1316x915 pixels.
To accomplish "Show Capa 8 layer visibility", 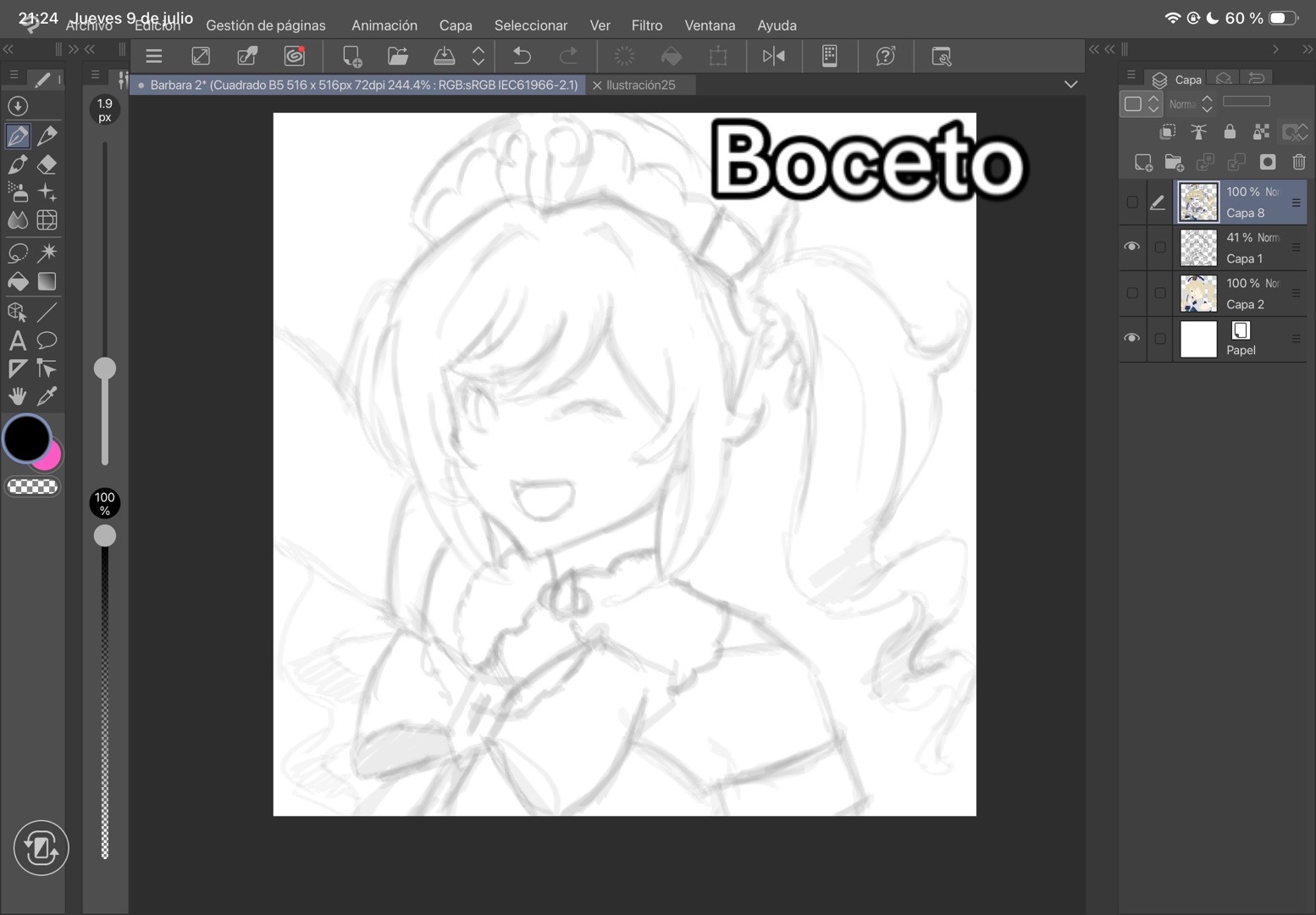I will point(1132,202).
